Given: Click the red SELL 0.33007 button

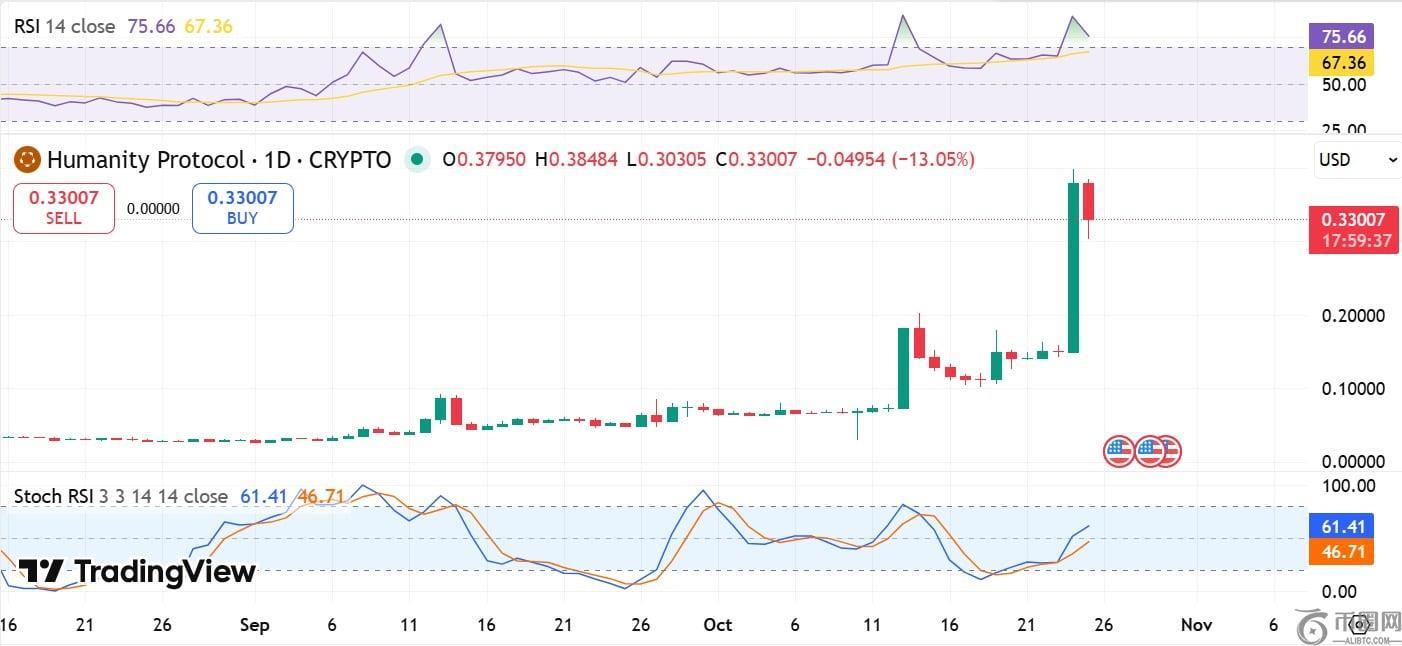Looking at the screenshot, I should (64, 208).
